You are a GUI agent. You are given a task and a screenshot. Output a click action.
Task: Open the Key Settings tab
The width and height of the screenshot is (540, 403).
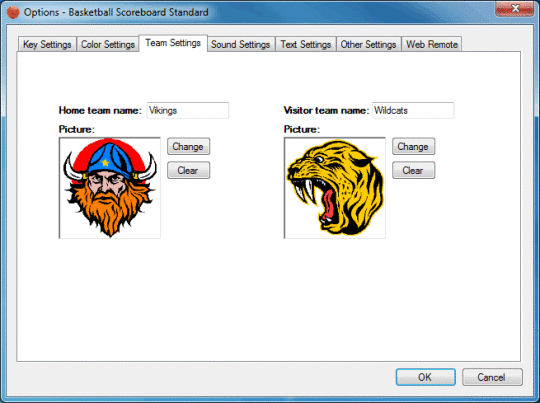point(47,44)
